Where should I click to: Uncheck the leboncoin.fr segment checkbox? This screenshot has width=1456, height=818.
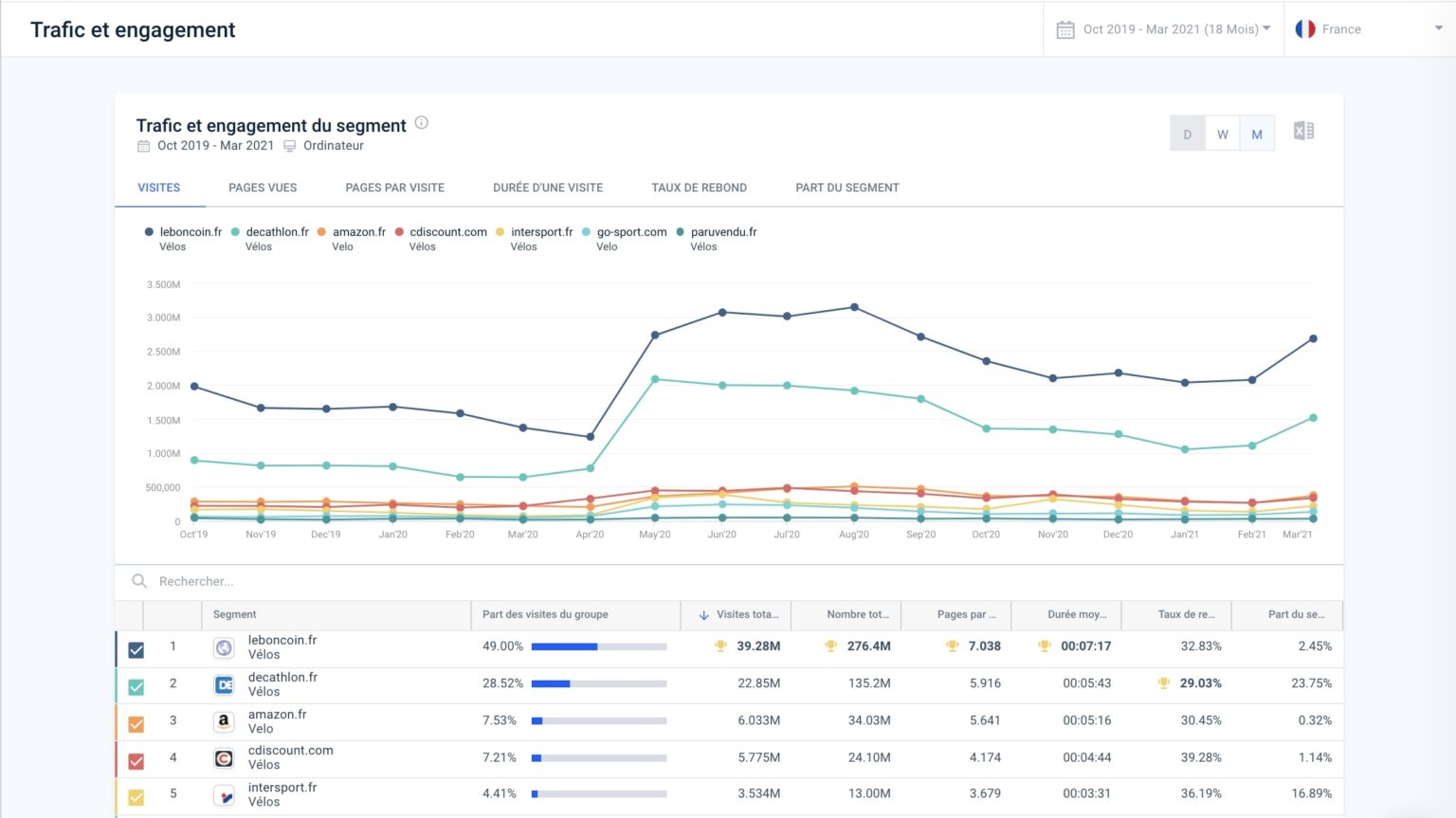click(x=136, y=650)
